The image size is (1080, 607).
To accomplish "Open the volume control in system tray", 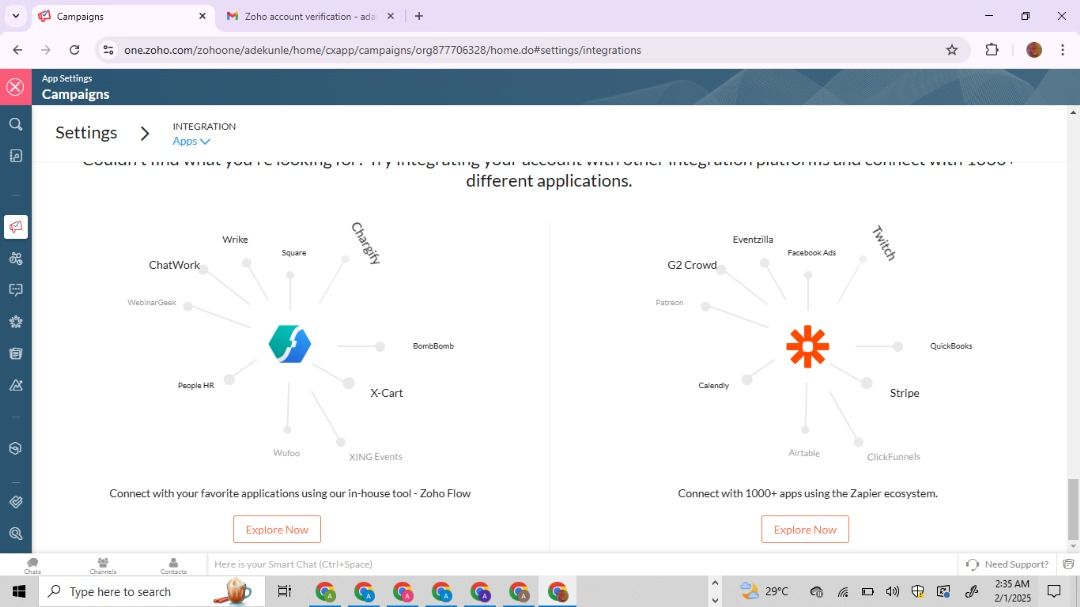I will point(892,591).
